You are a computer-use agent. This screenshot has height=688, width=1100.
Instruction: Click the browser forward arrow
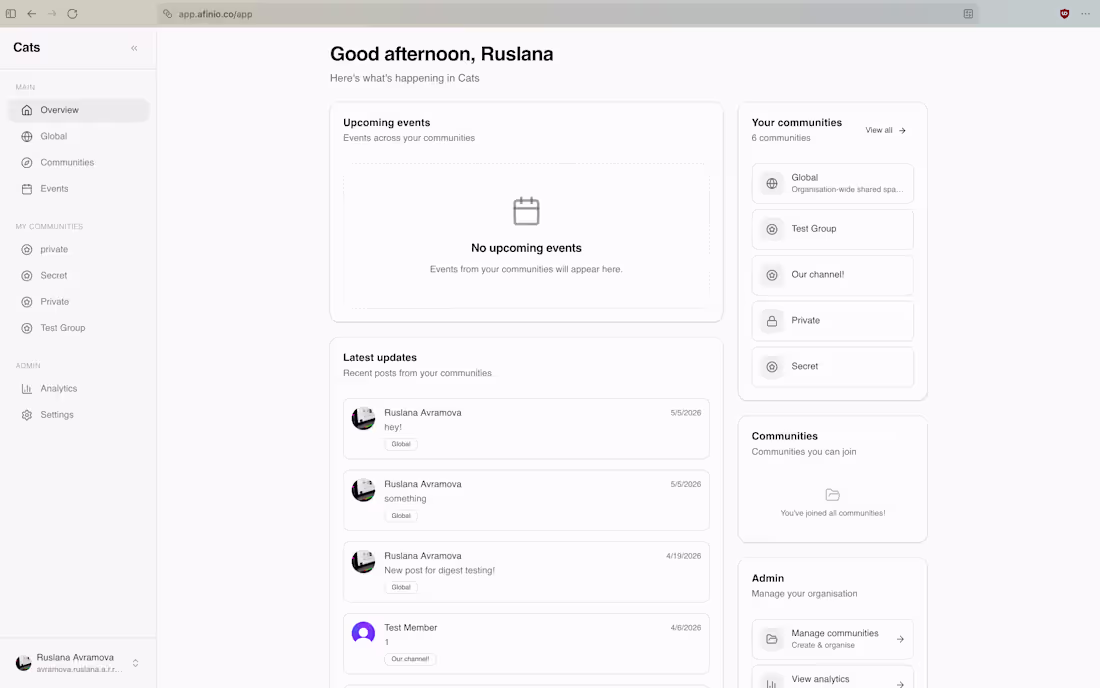coord(52,13)
